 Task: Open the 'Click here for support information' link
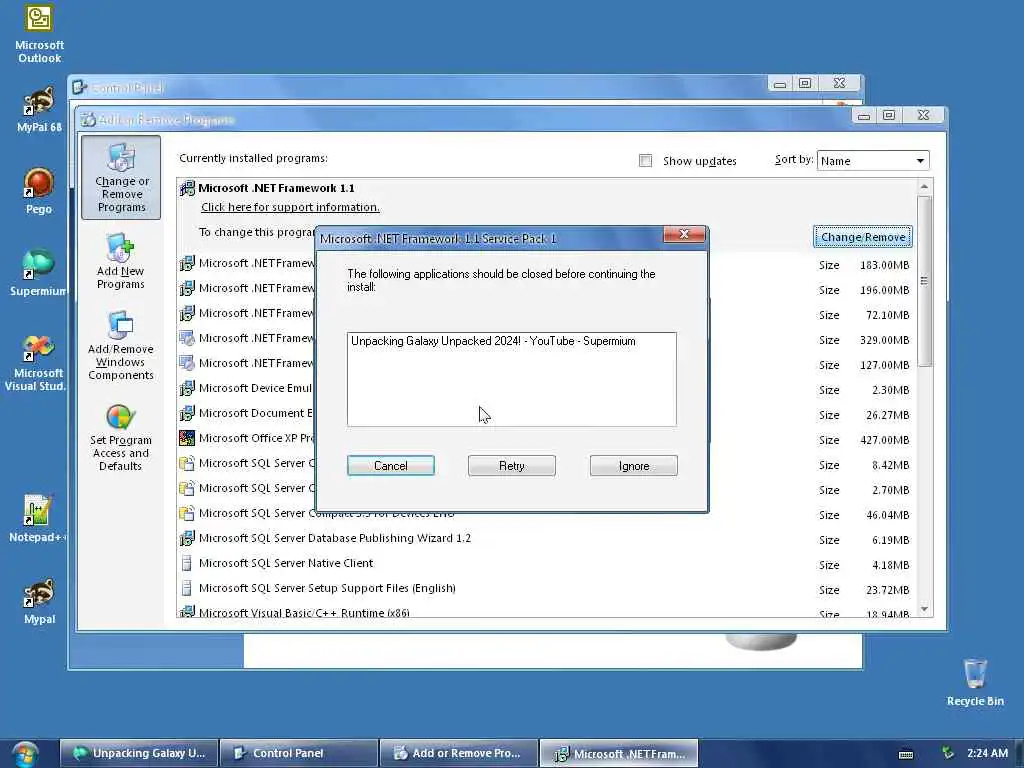[290, 207]
